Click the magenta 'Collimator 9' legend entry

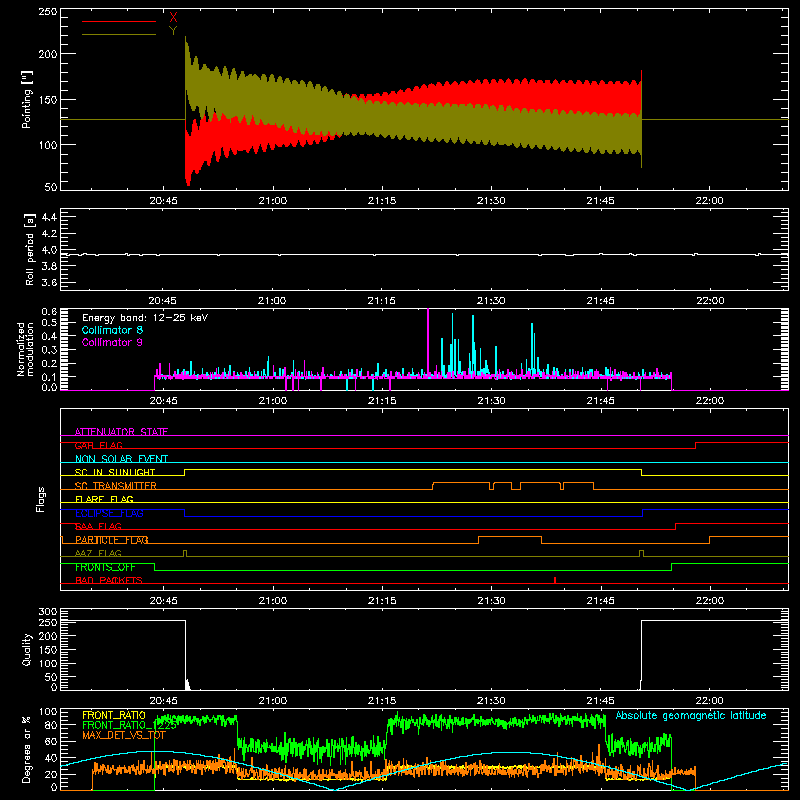pos(112,342)
